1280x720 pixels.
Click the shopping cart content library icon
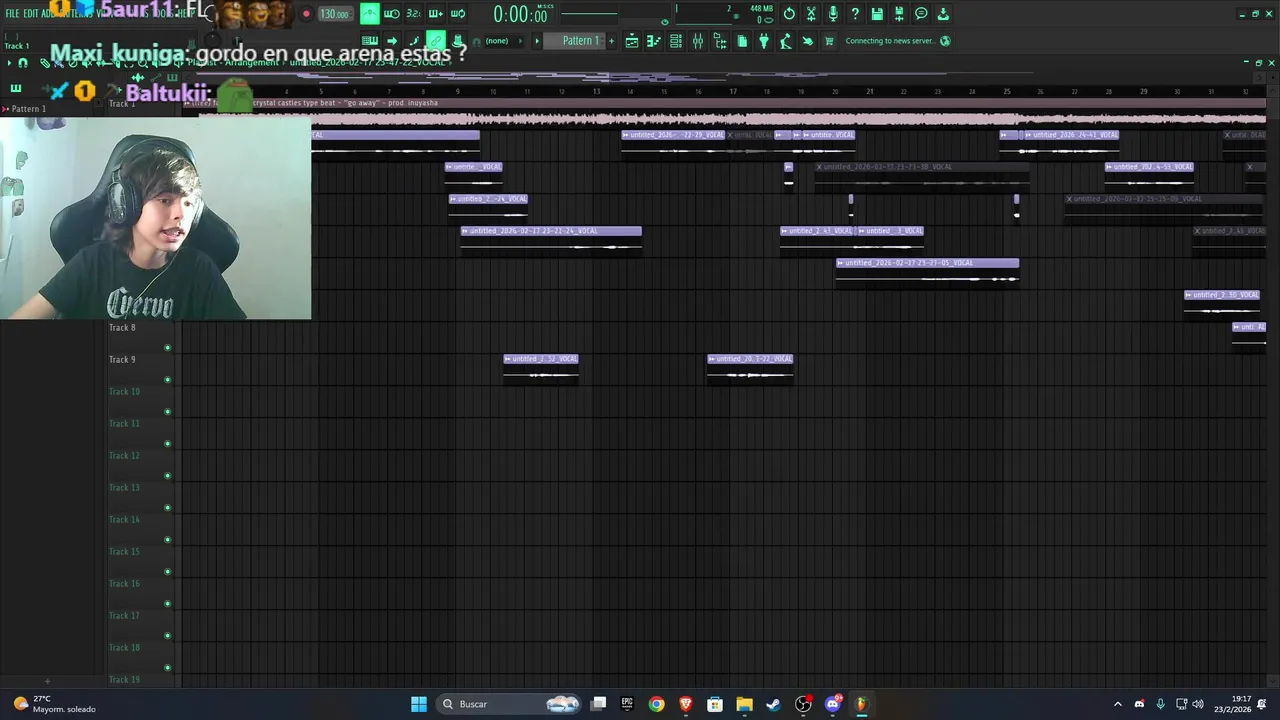pyautogui.click(x=829, y=41)
